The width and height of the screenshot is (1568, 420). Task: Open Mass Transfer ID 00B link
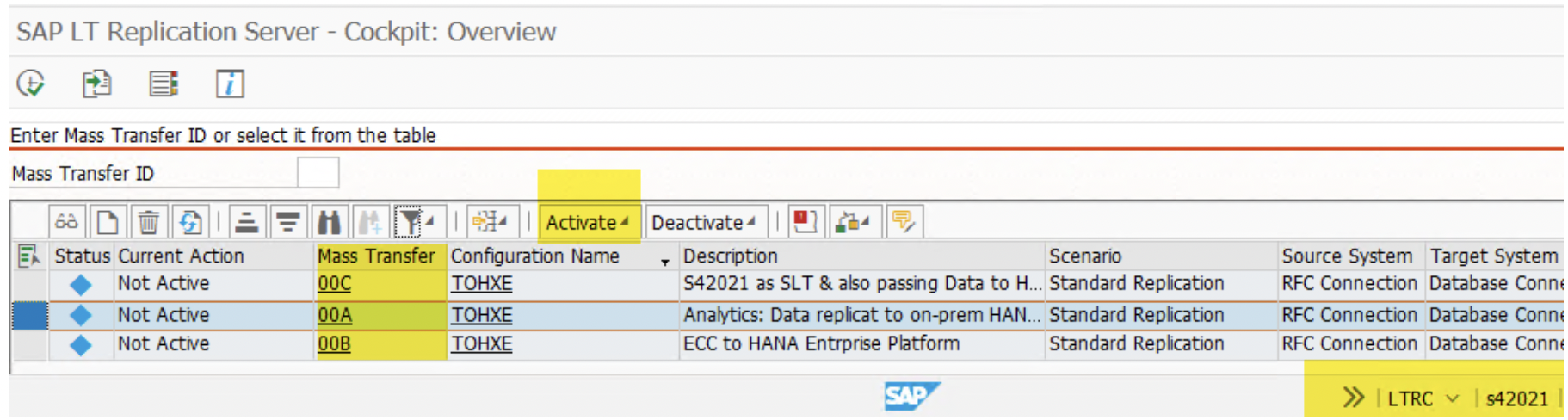point(335,343)
